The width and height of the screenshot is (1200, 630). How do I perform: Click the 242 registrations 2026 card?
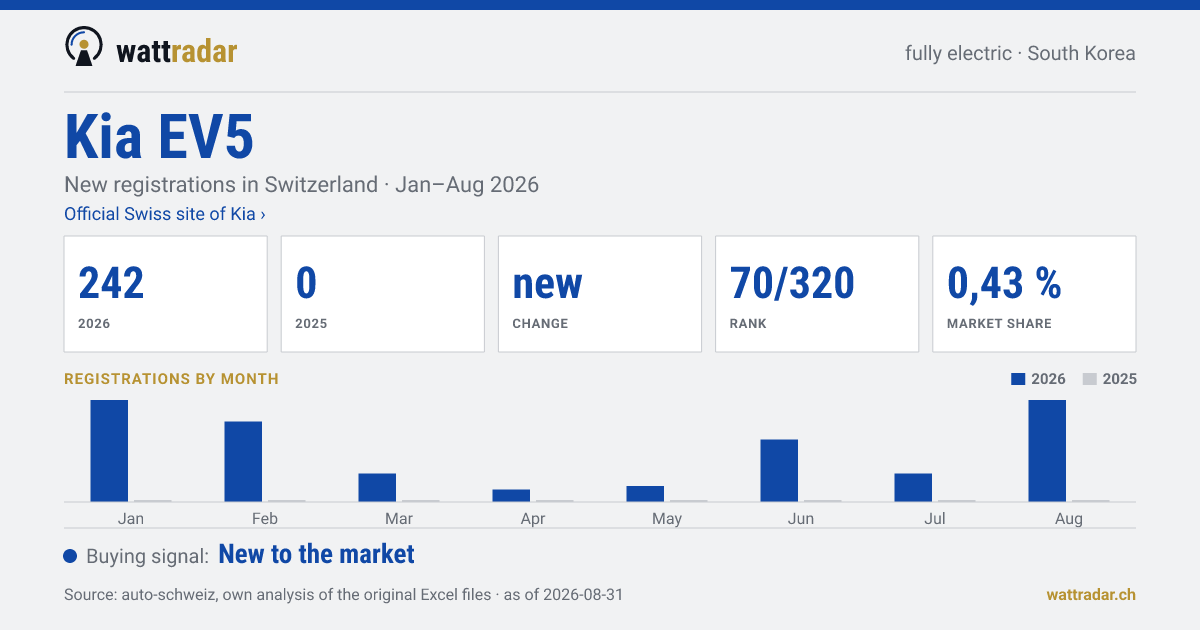point(166,294)
